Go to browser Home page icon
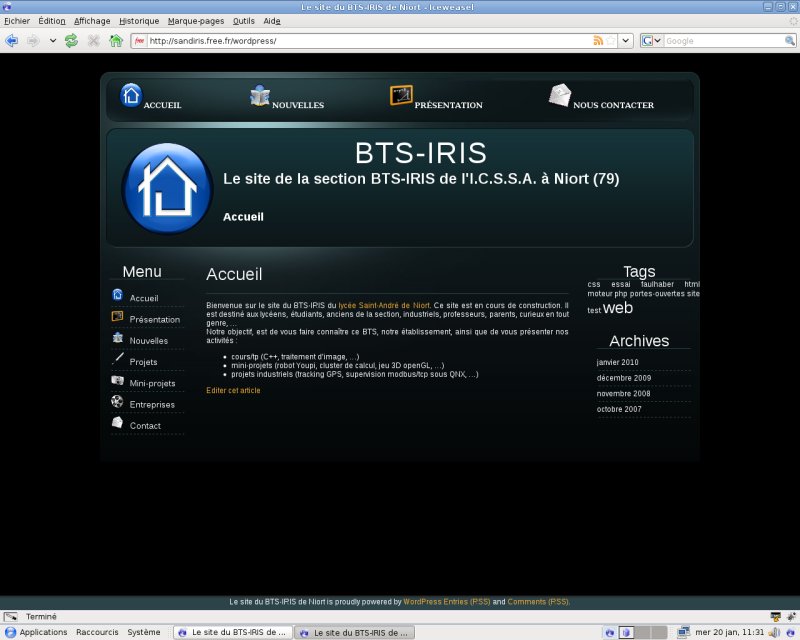The width and height of the screenshot is (800, 640). [116, 41]
